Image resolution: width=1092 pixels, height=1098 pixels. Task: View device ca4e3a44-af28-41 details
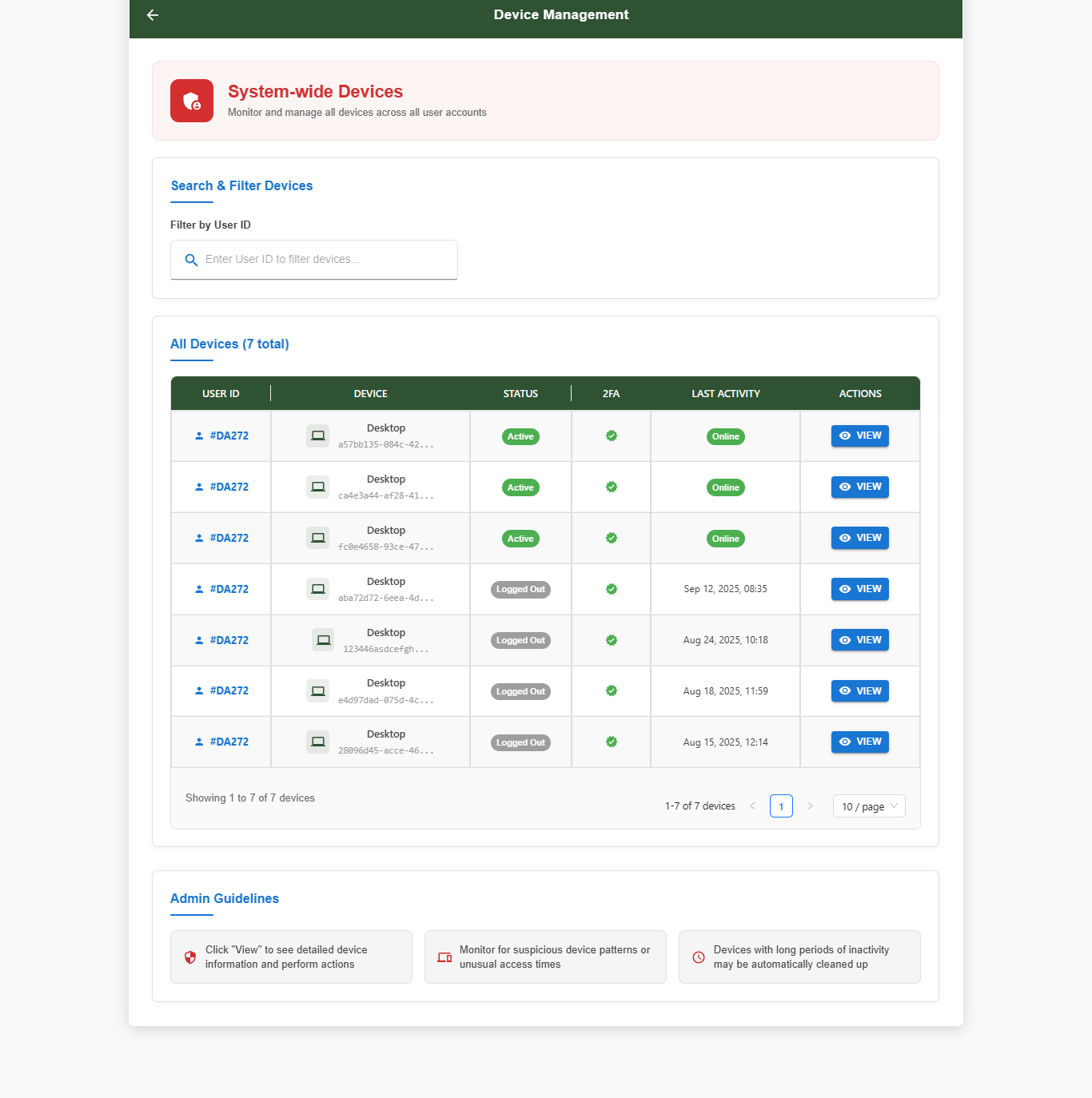click(x=860, y=487)
